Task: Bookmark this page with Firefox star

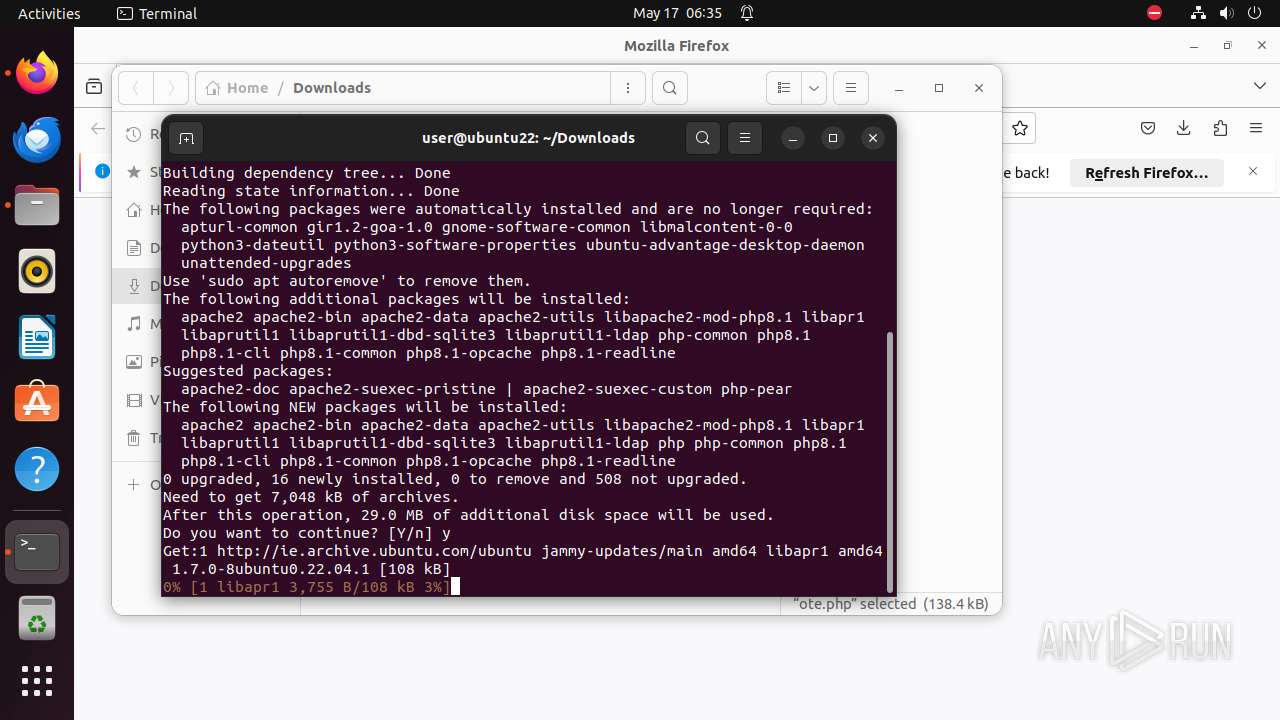Action: (1020, 128)
